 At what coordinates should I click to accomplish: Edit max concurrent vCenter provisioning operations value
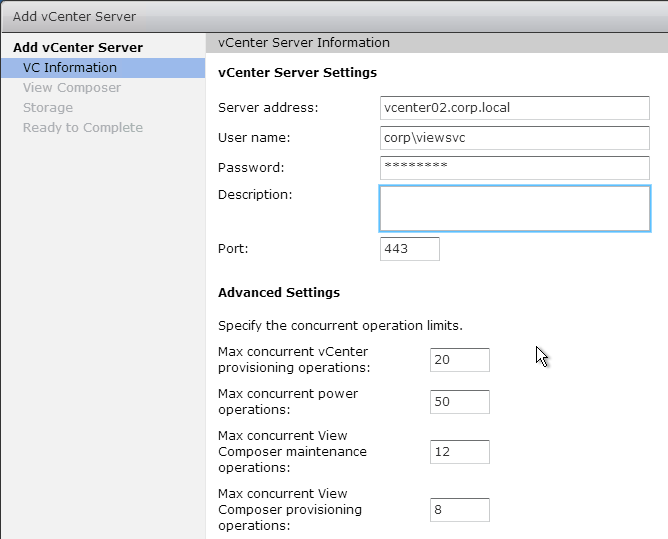pyautogui.click(x=460, y=360)
